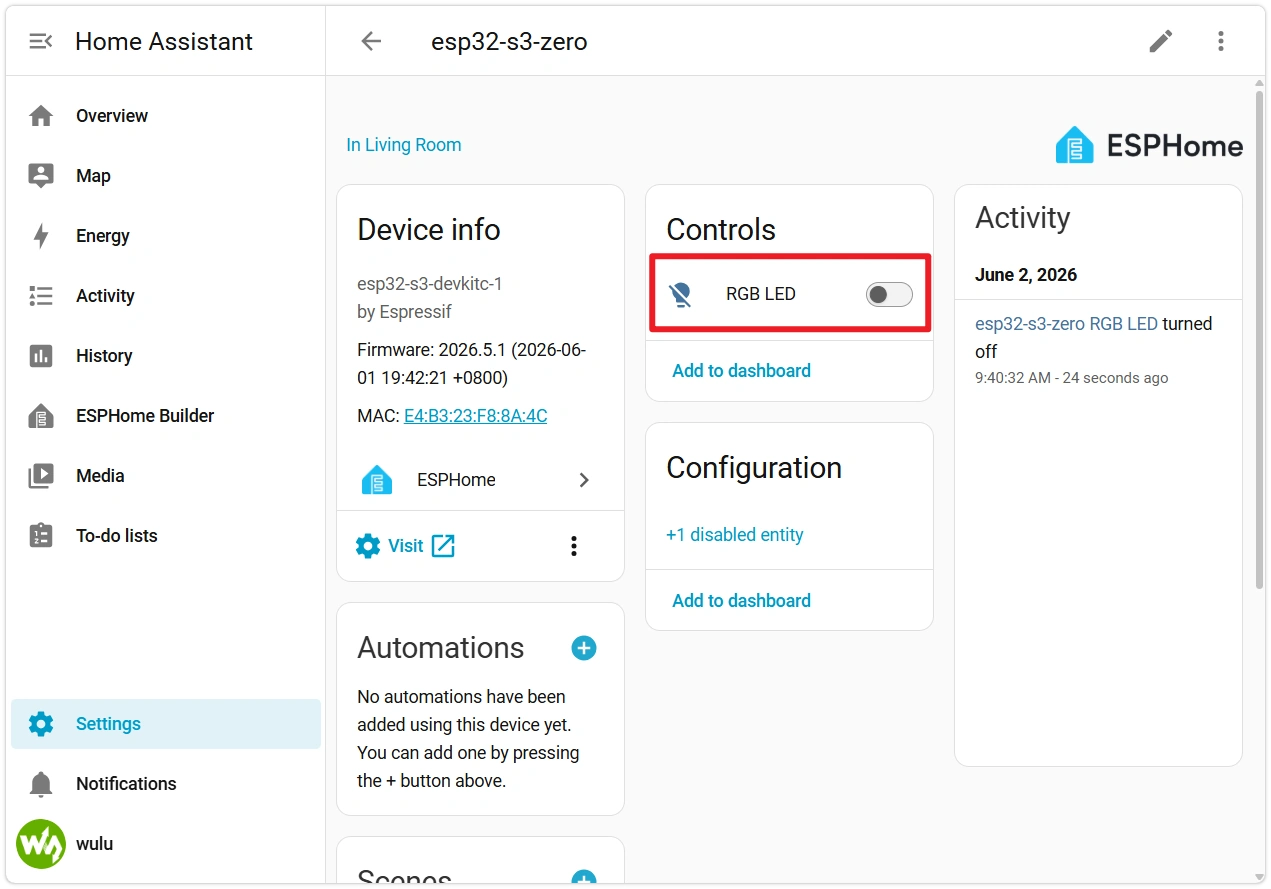Click the To-do lists clipboard icon

(x=41, y=536)
